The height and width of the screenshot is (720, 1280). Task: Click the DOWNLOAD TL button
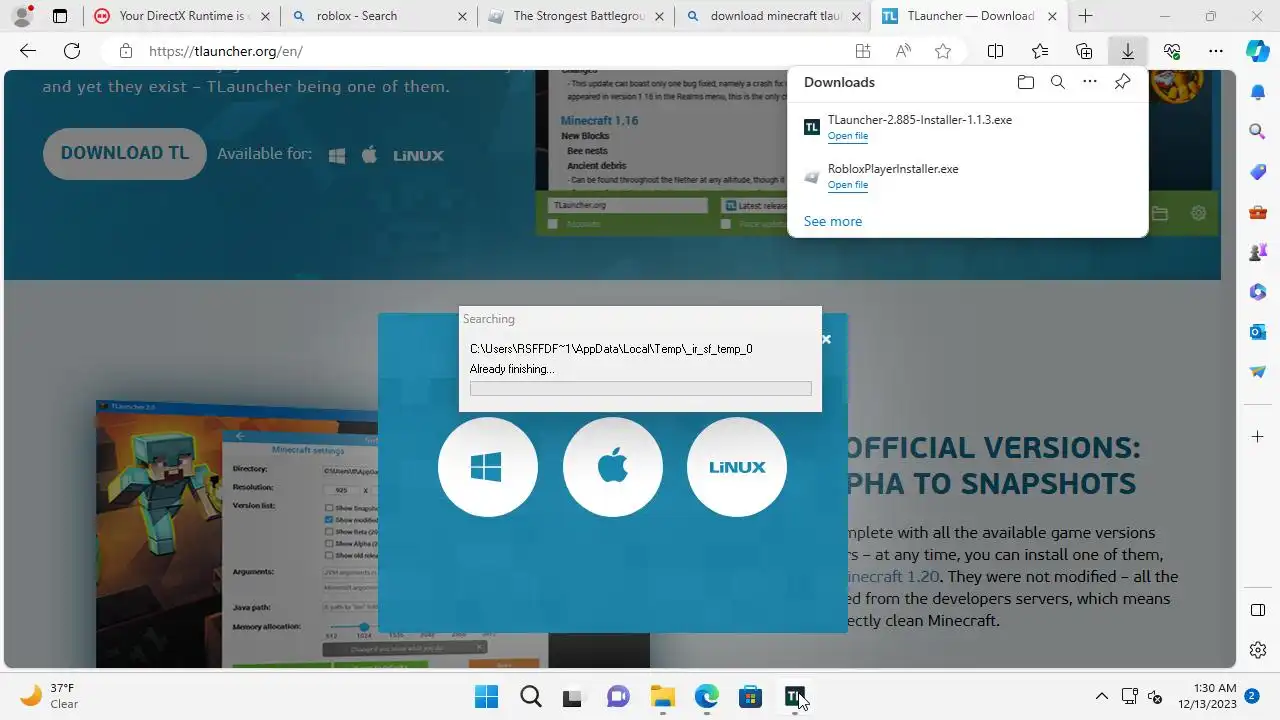coord(125,154)
